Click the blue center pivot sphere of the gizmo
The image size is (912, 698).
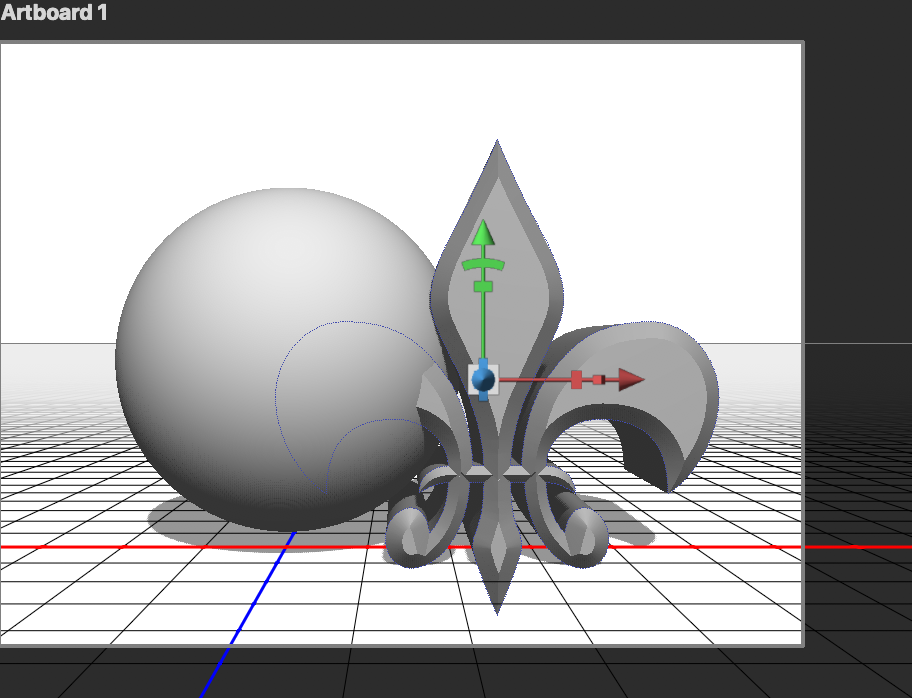click(x=484, y=378)
